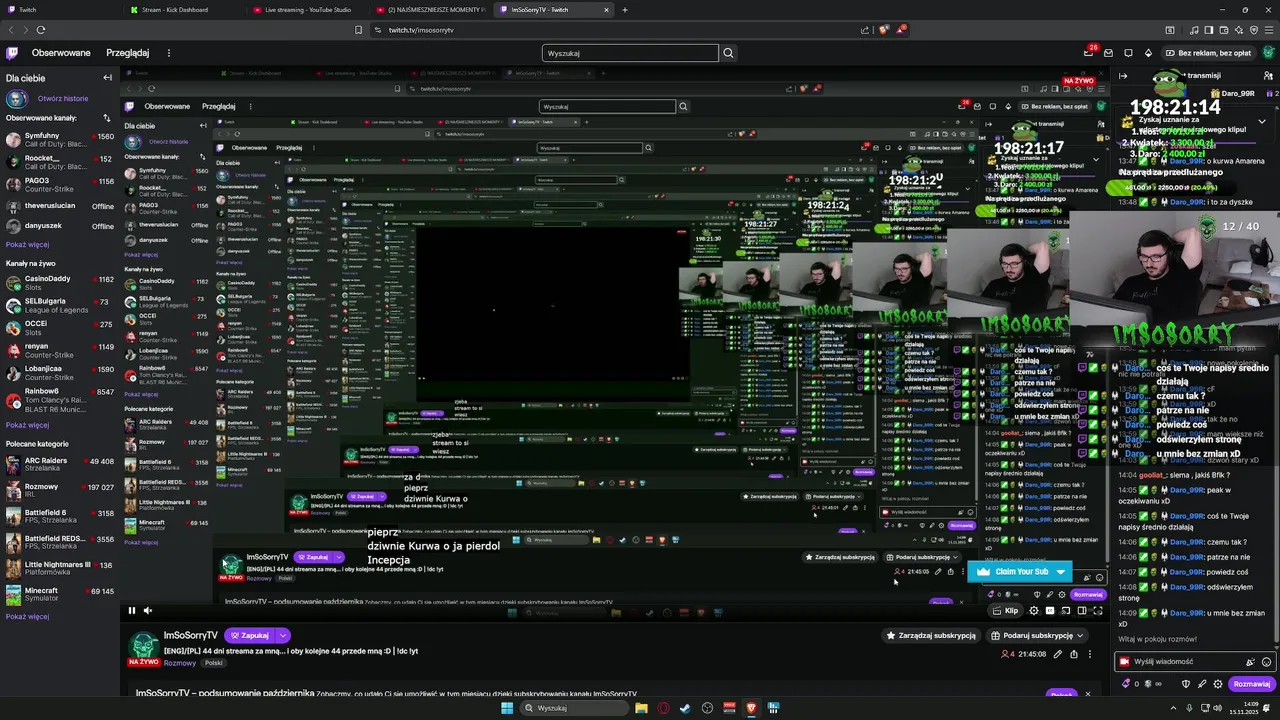Mute the stream player volume
The height and width of the screenshot is (720, 1280).
pos(147,610)
